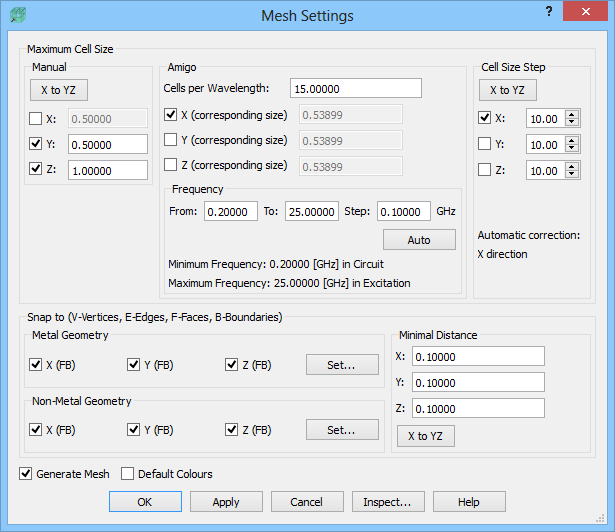615x532 pixels.
Task: Click the Cells per Wavelength input field
Action: click(x=355, y=88)
